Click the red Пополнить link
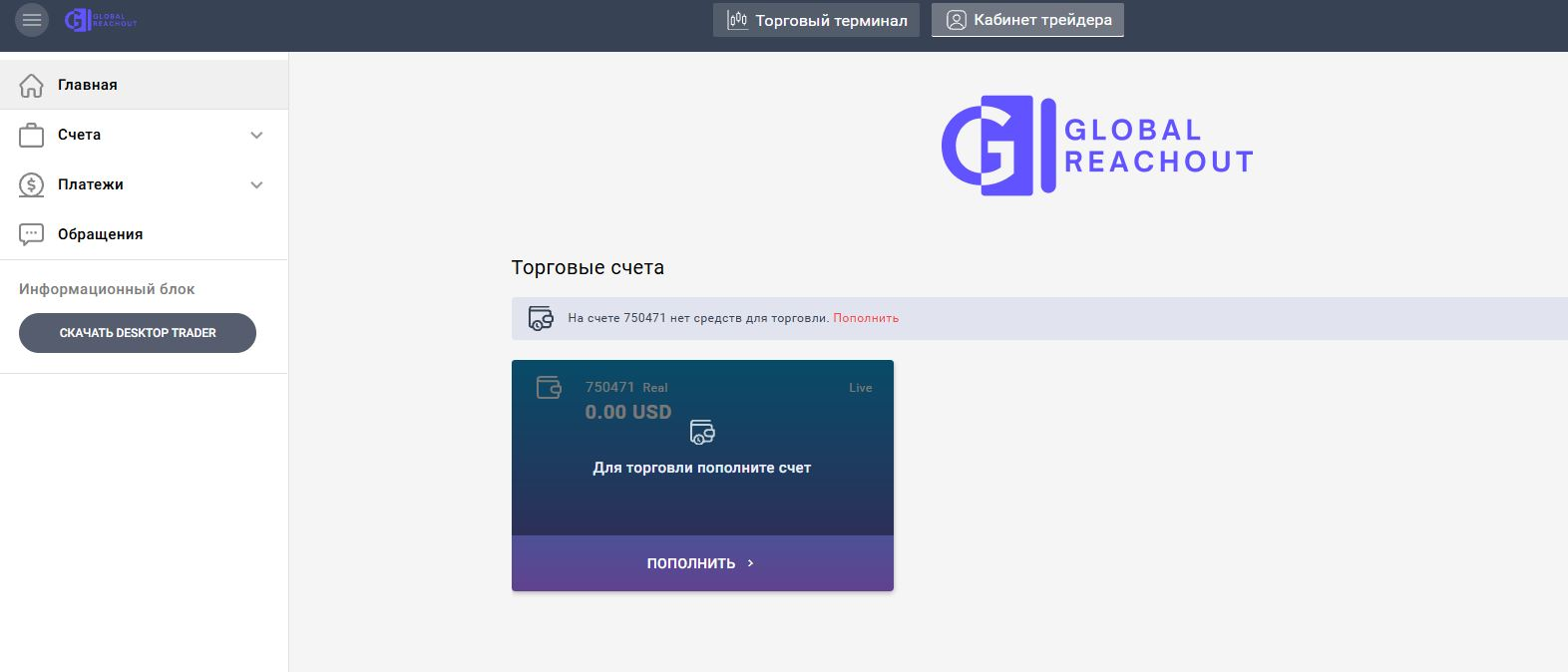Screen dimensions: 1568x672 tap(866, 318)
